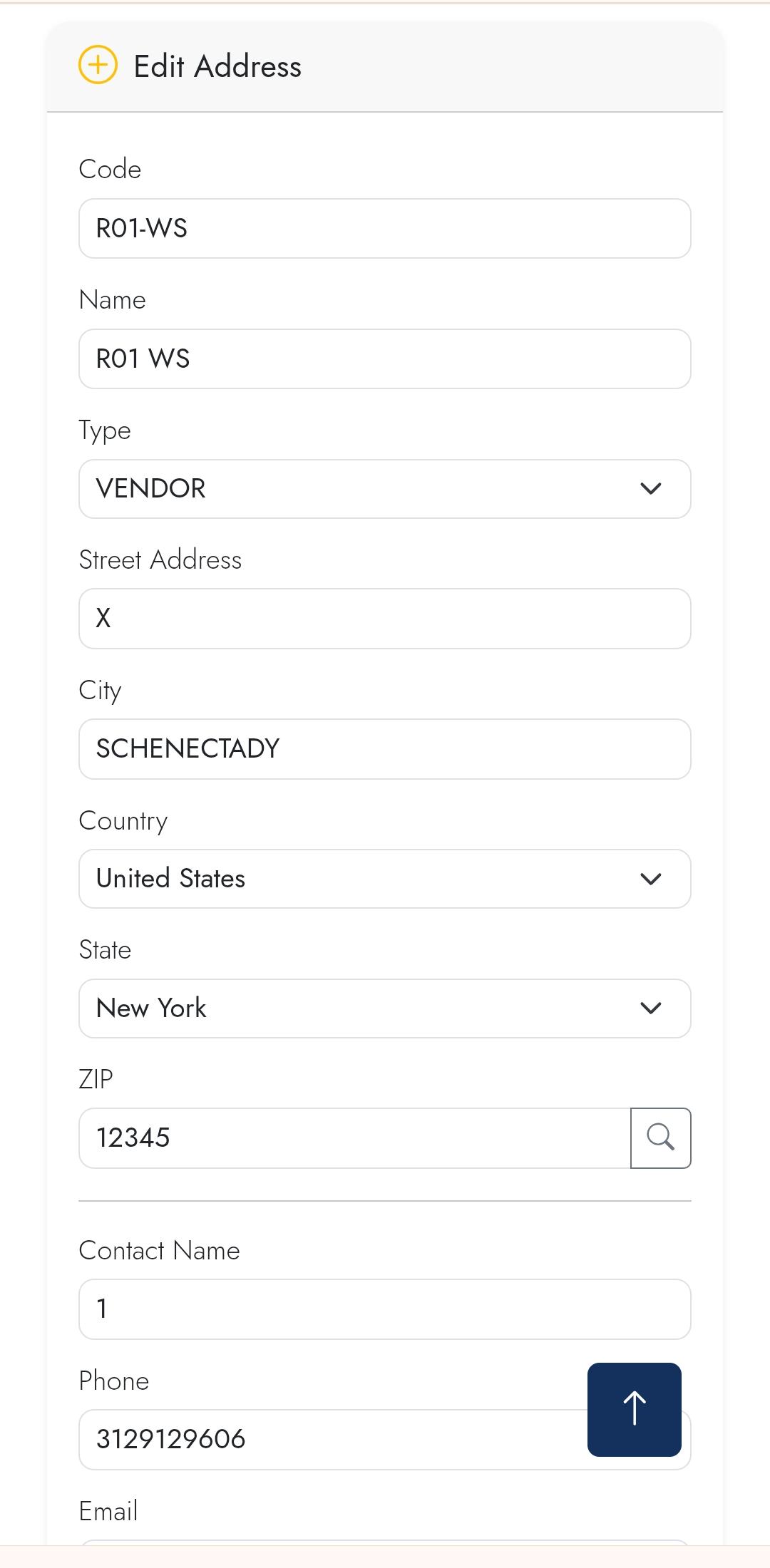This screenshot has height=1568, width=770.
Task: Click the State field label
Action: 105,950
